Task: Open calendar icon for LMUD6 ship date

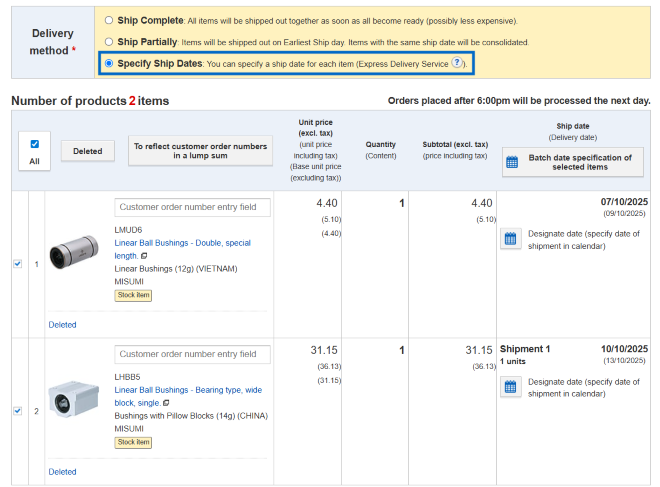Action: (x=509, y=239)
